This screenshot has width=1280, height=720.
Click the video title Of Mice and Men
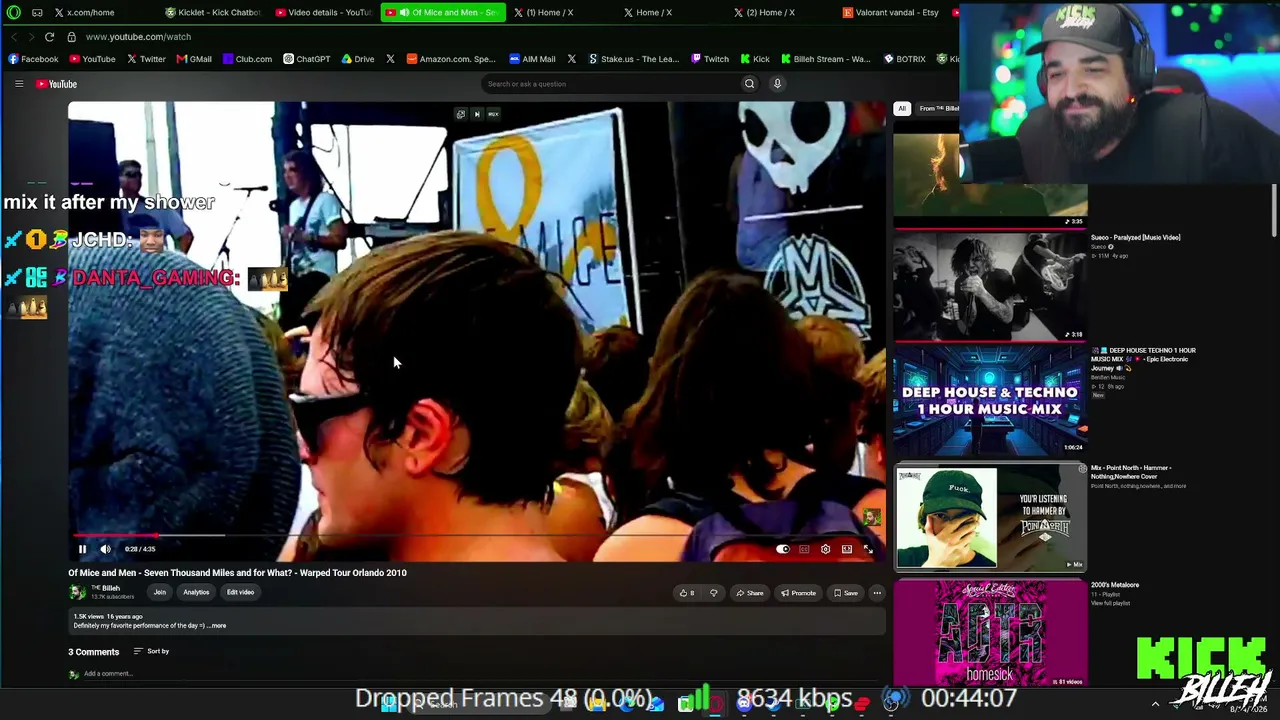(237, 573)
